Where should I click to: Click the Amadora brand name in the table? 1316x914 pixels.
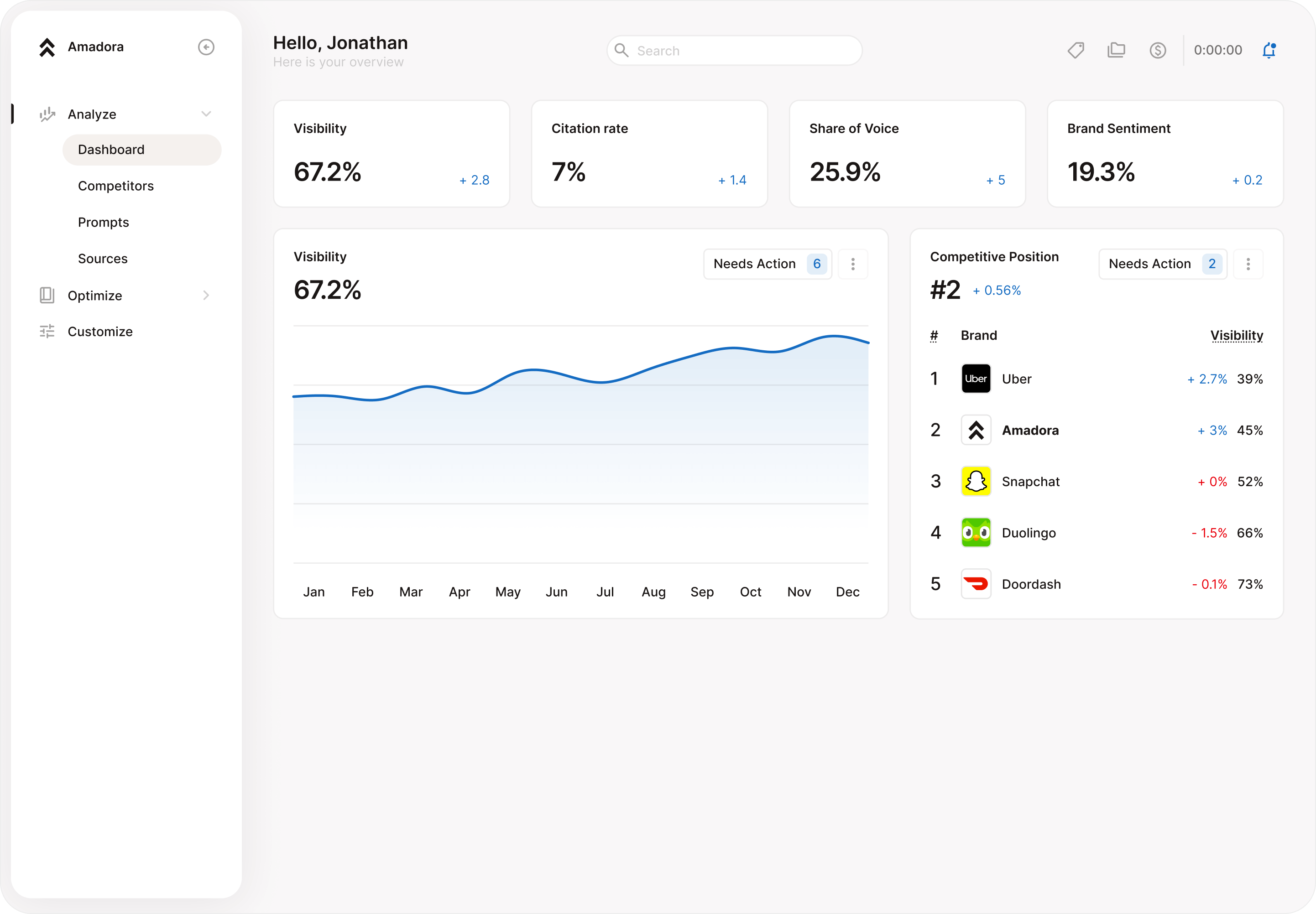[1030, 431]
